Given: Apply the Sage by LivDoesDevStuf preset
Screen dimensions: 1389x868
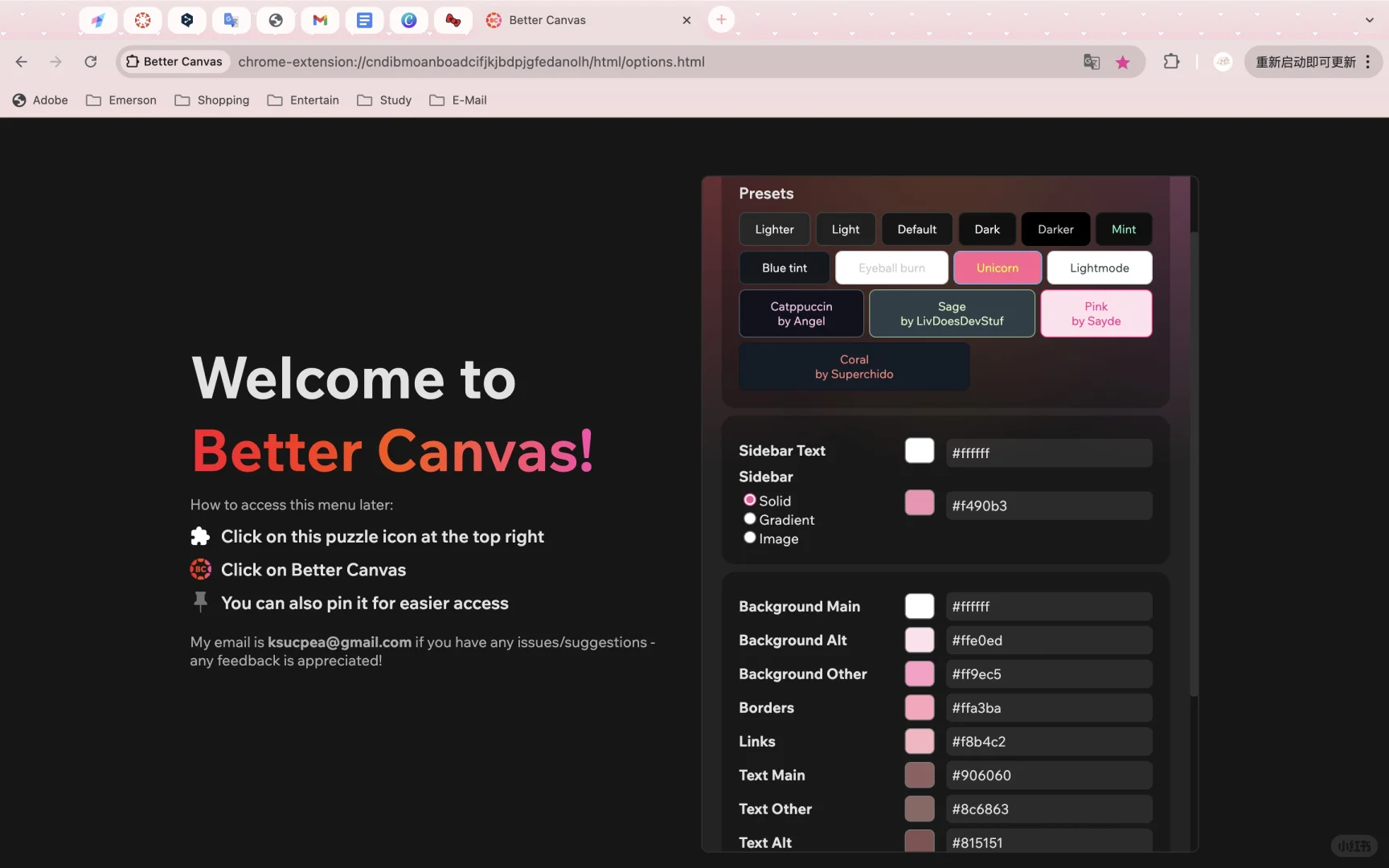Looking at the screenshot, I should pos(952,313).
